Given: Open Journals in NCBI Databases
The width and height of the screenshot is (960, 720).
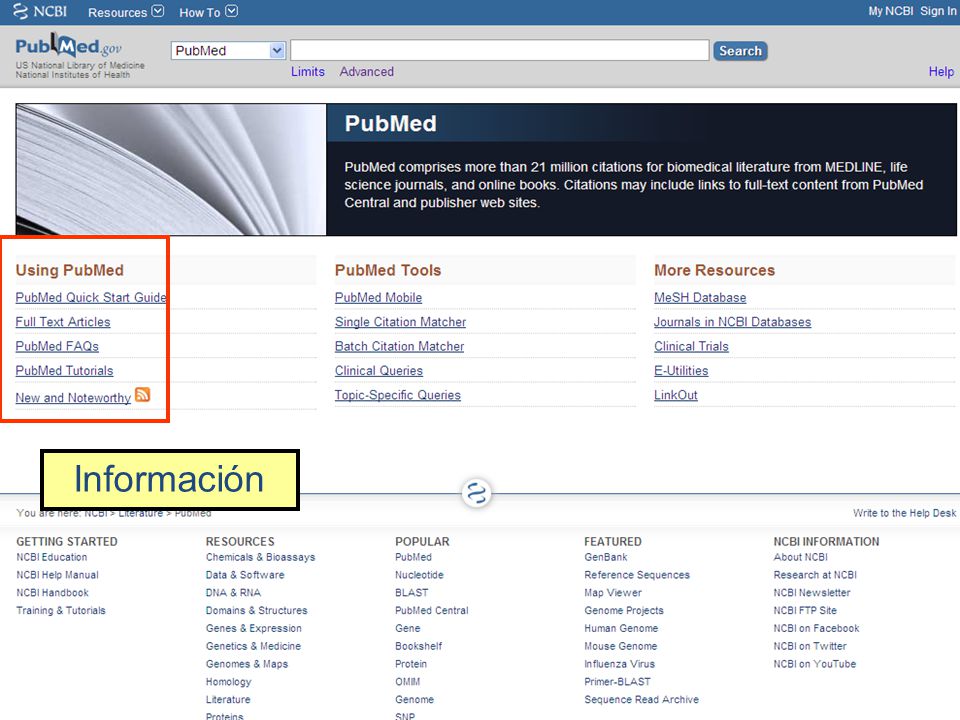Looking at the screenshot, I should point(732,322).
